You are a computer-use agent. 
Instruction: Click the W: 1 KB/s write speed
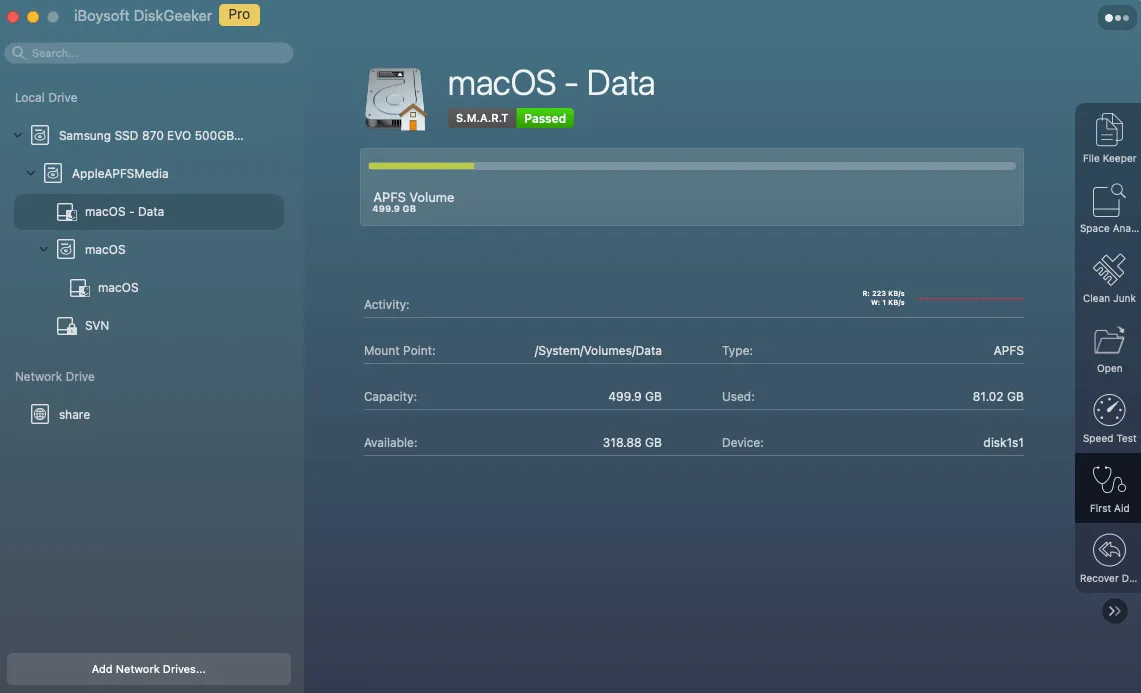(x=887, y=302)
